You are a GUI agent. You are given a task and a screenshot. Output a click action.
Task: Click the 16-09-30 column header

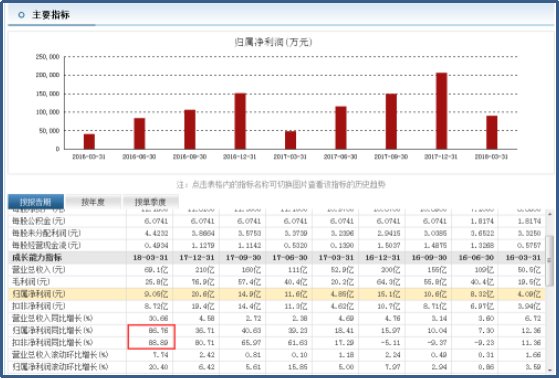429,257
